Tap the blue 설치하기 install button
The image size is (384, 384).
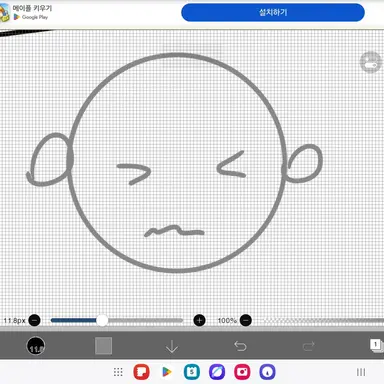tap(273, 13)
